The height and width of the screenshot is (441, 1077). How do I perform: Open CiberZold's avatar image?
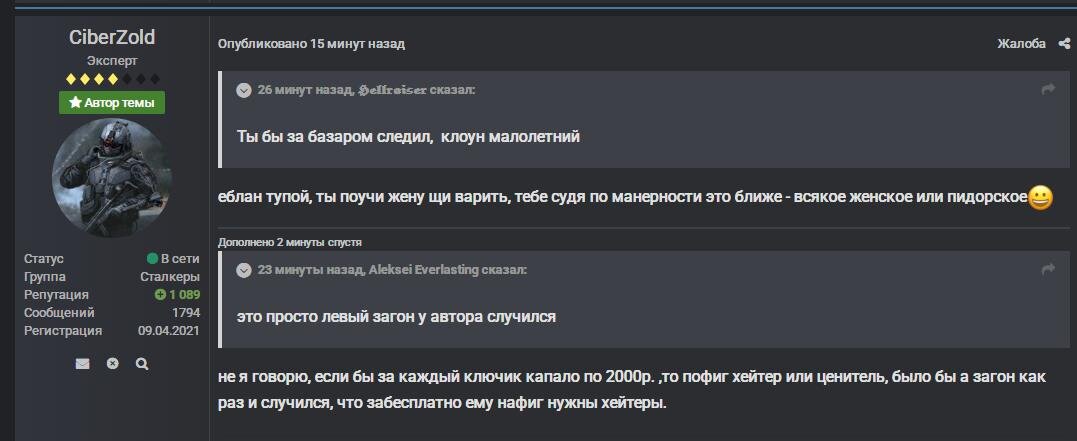112,178
